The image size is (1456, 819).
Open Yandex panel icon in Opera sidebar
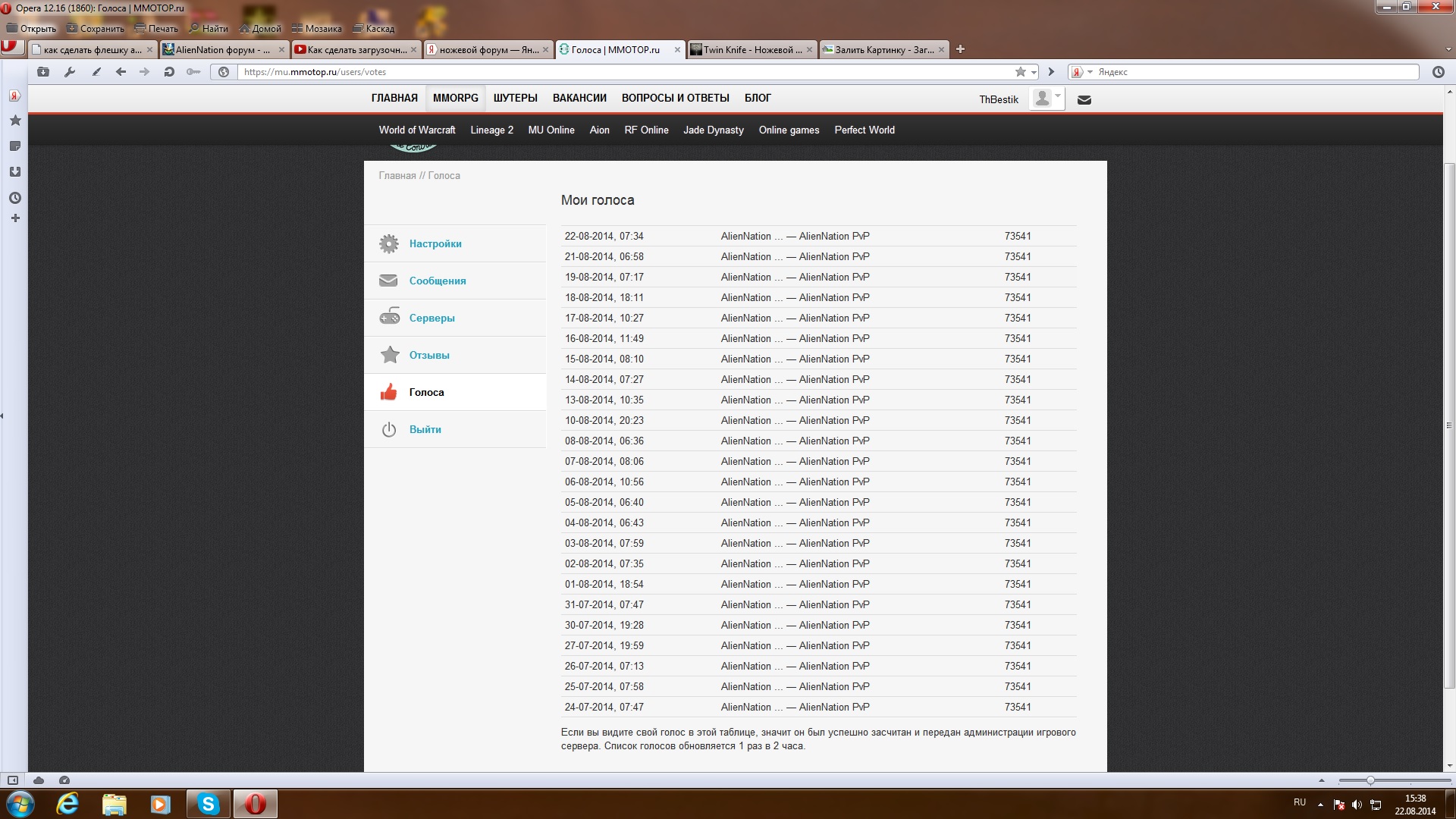(14, 96)
